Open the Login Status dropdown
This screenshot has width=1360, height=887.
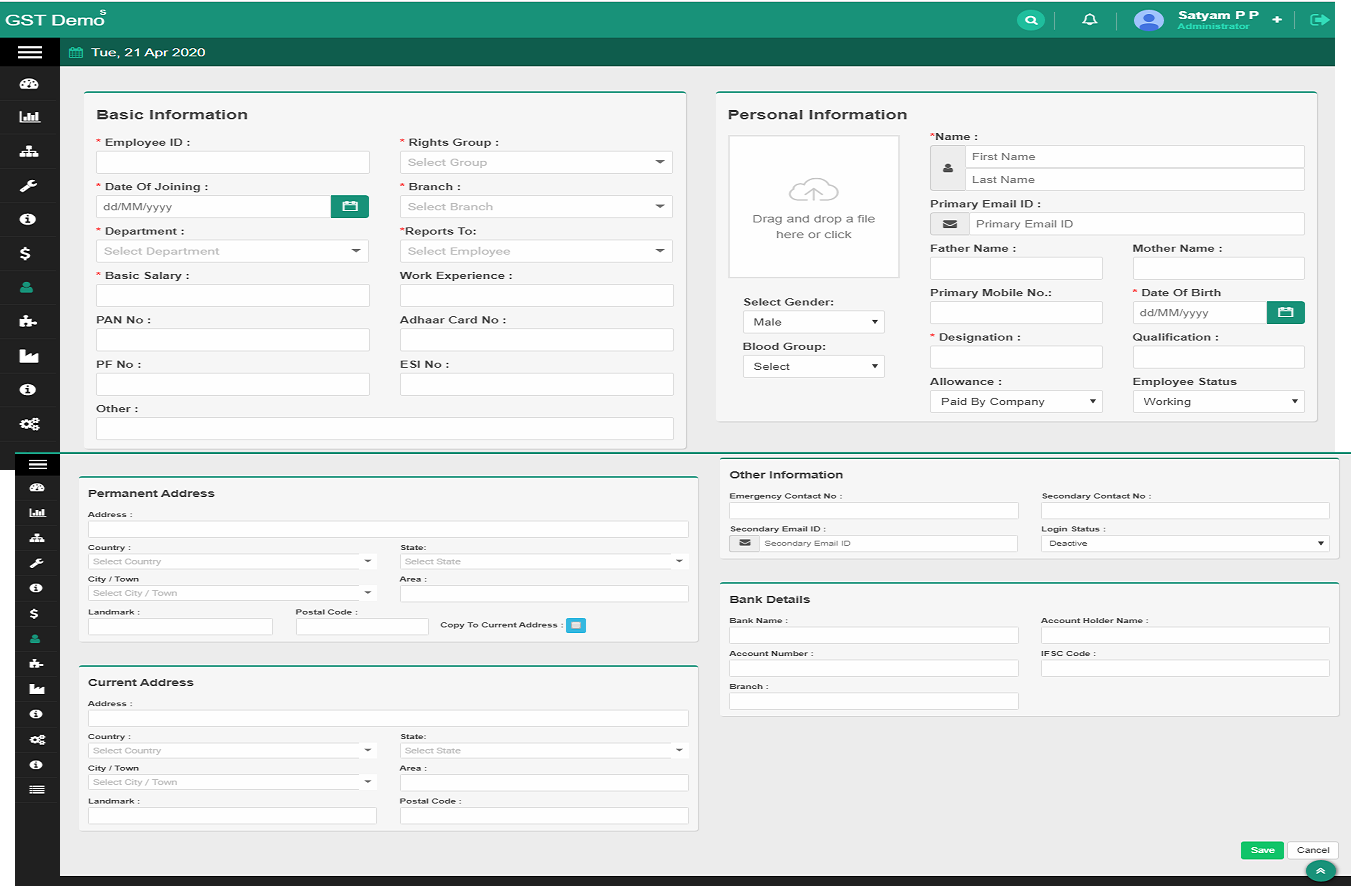point(1185,544)
